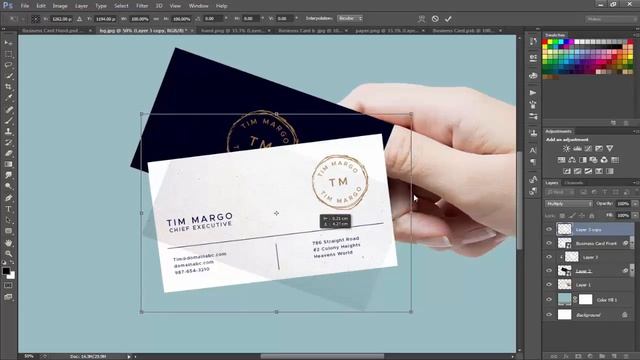Cancel the transform with circle-slash icon

coord(435,19)
